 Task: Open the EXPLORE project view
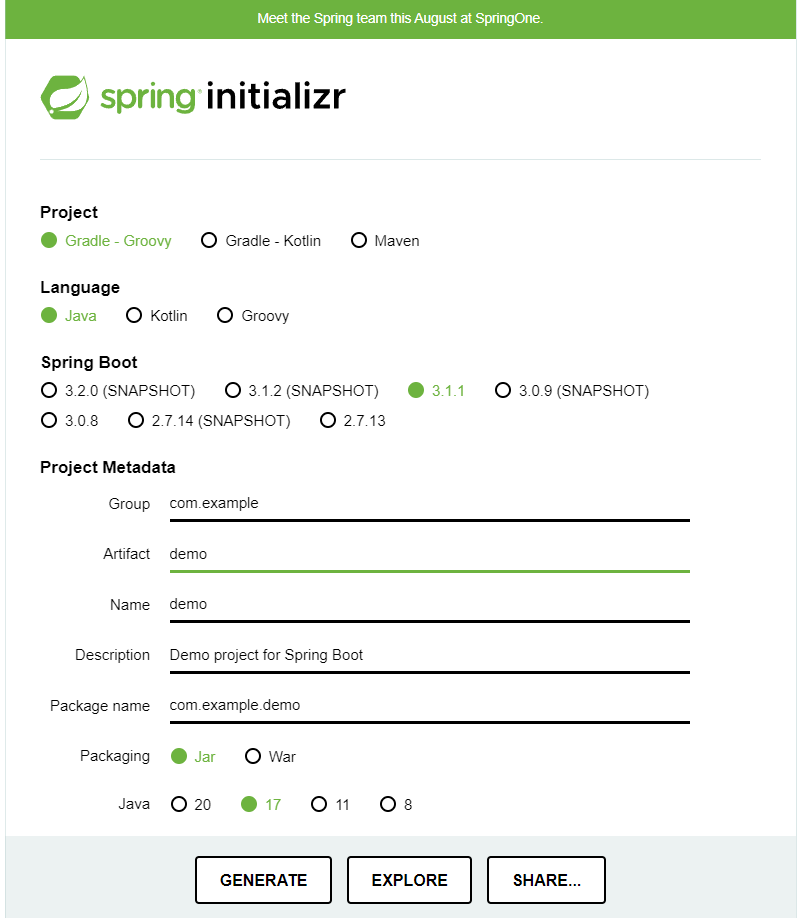tap(409, 880)
